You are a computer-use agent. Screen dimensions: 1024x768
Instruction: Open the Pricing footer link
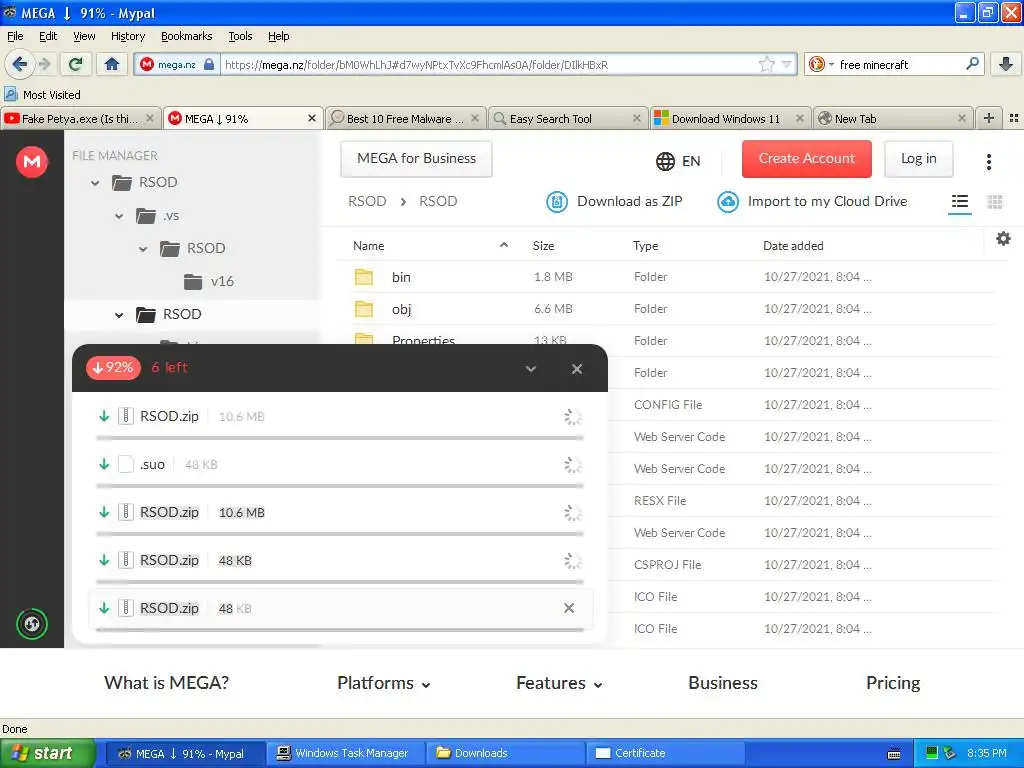point(893,683)
